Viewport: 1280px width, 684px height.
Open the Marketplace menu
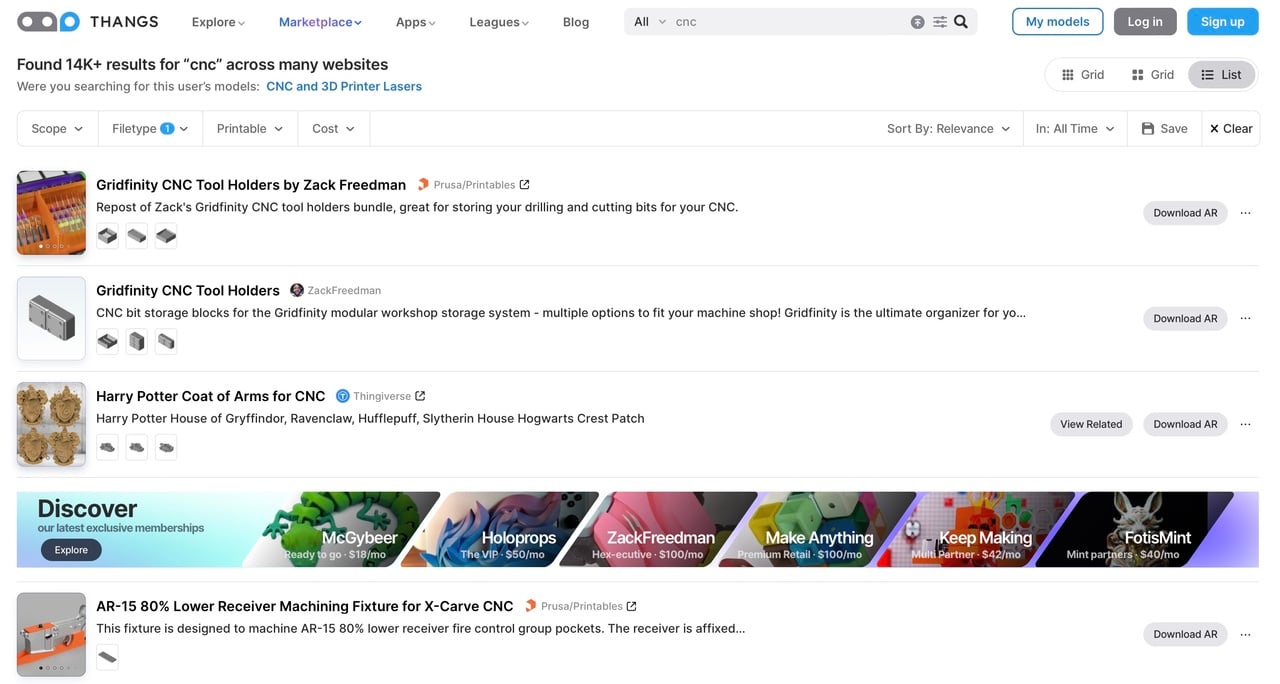(320, 22)
